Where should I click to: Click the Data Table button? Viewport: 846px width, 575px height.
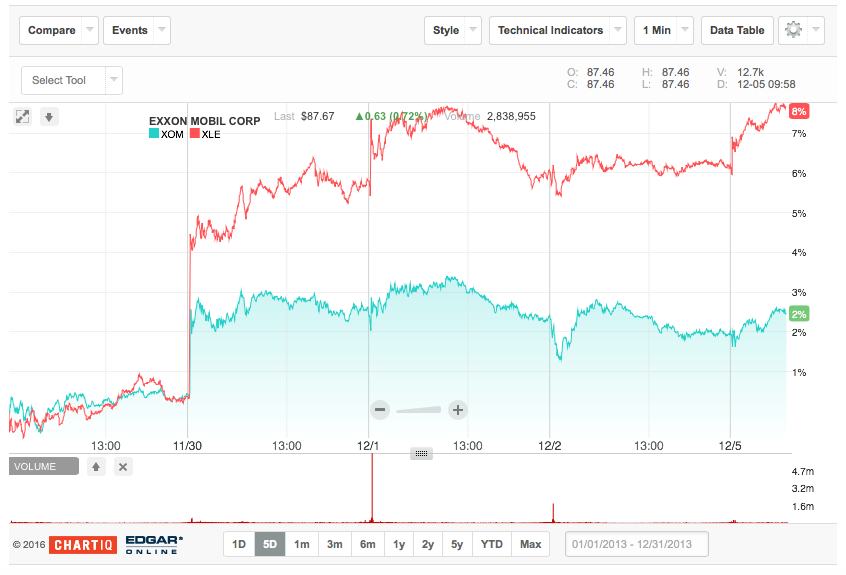[737, 30]
